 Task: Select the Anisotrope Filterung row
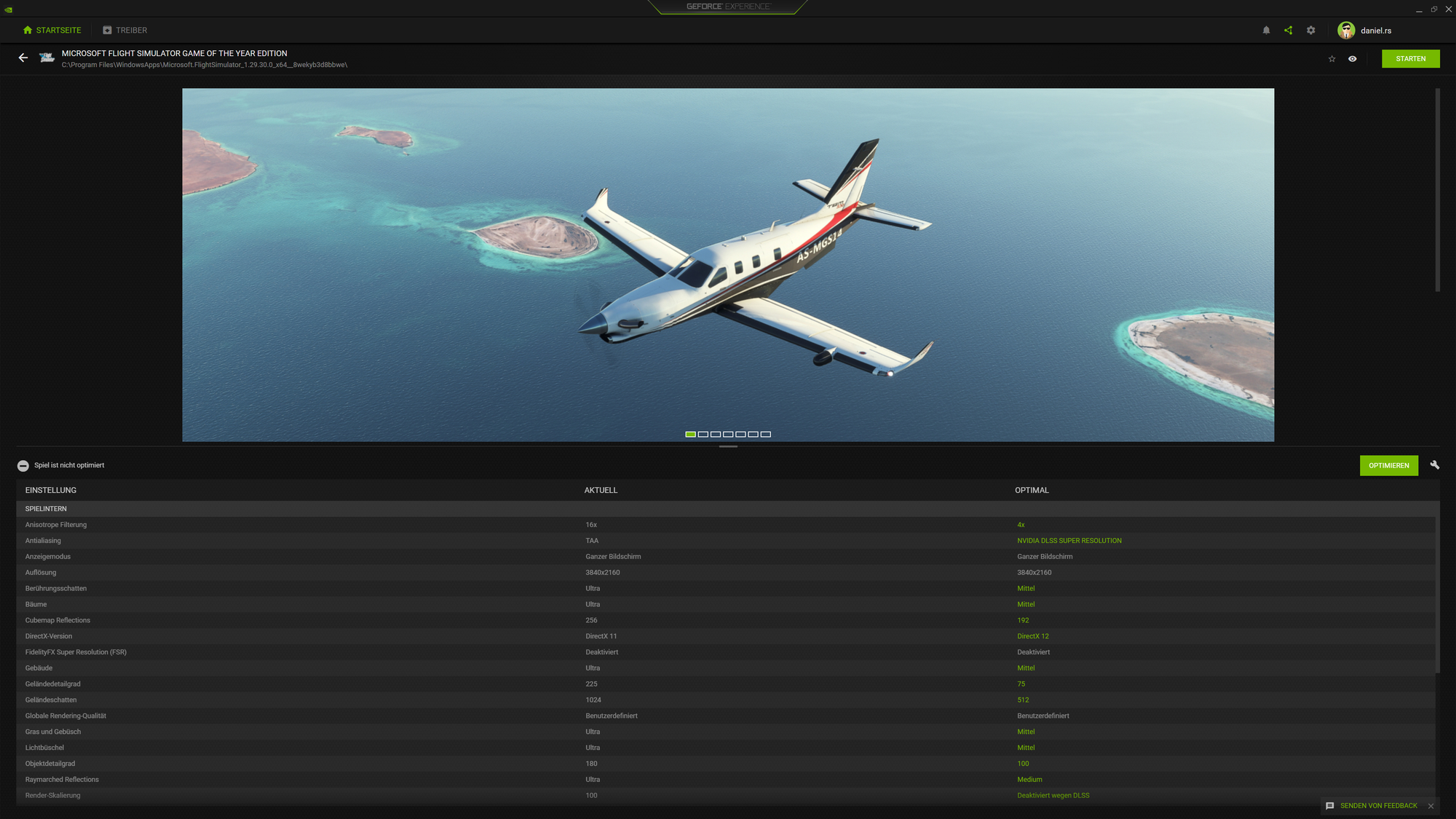pyautogui.click(x=726, y=525)
